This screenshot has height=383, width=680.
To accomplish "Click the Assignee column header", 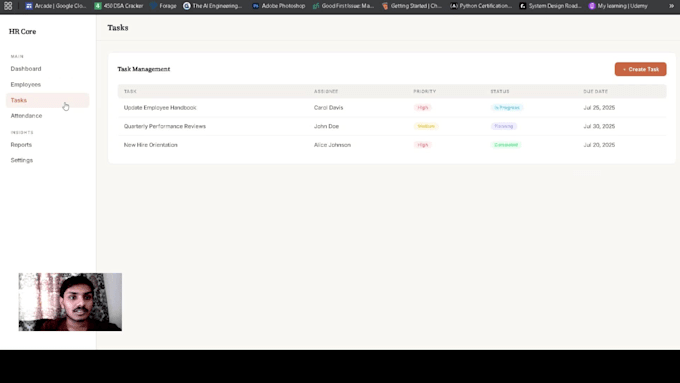I will [x=326, y=92].
